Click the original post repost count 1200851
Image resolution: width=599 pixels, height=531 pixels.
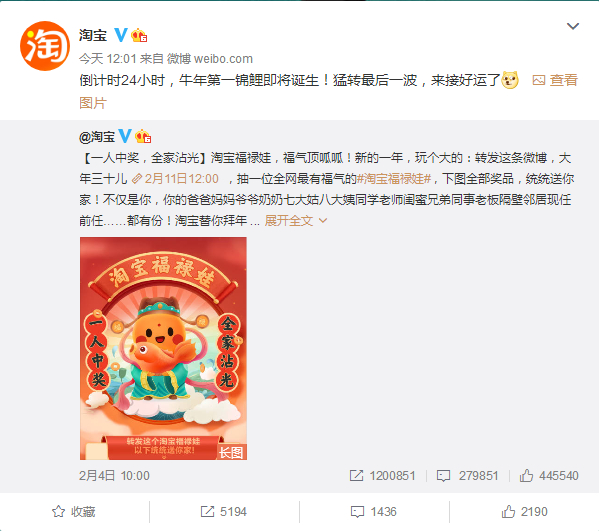pyautogui.click(x=382, y=476)
